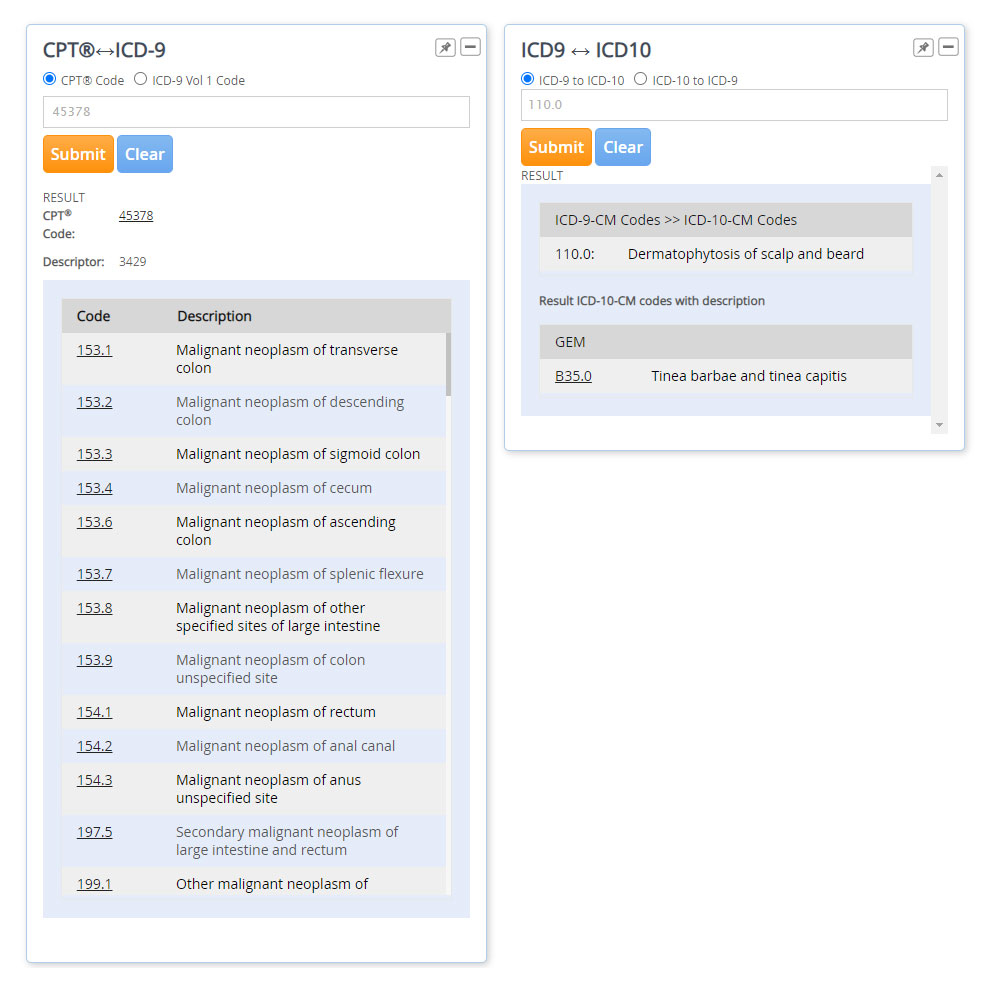Open code 197.5 secondary malignant neoplasm
994x990 pixels.
(x=94, y=832)
